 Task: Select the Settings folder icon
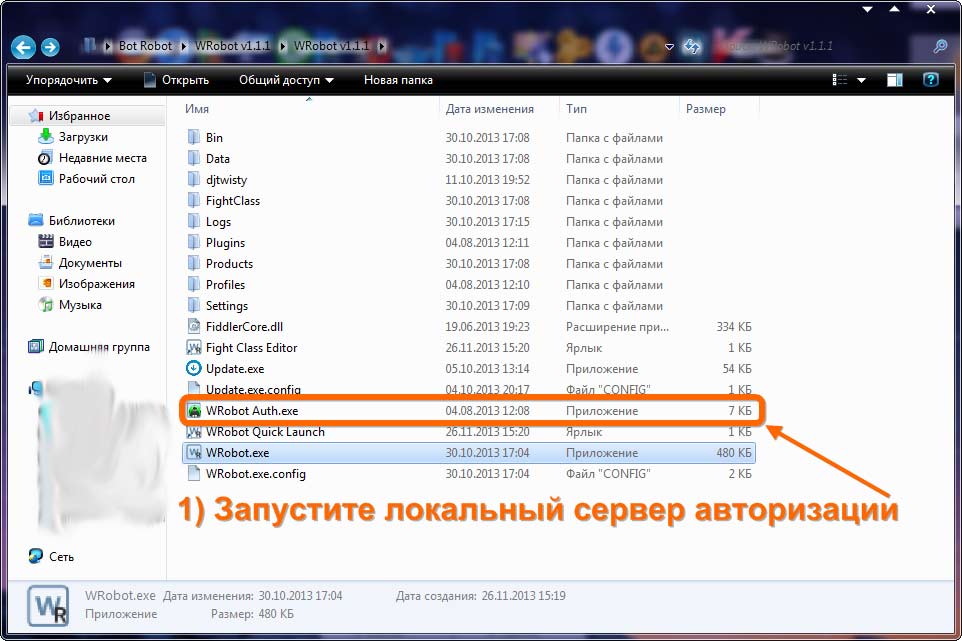click(x=194, y=305)
